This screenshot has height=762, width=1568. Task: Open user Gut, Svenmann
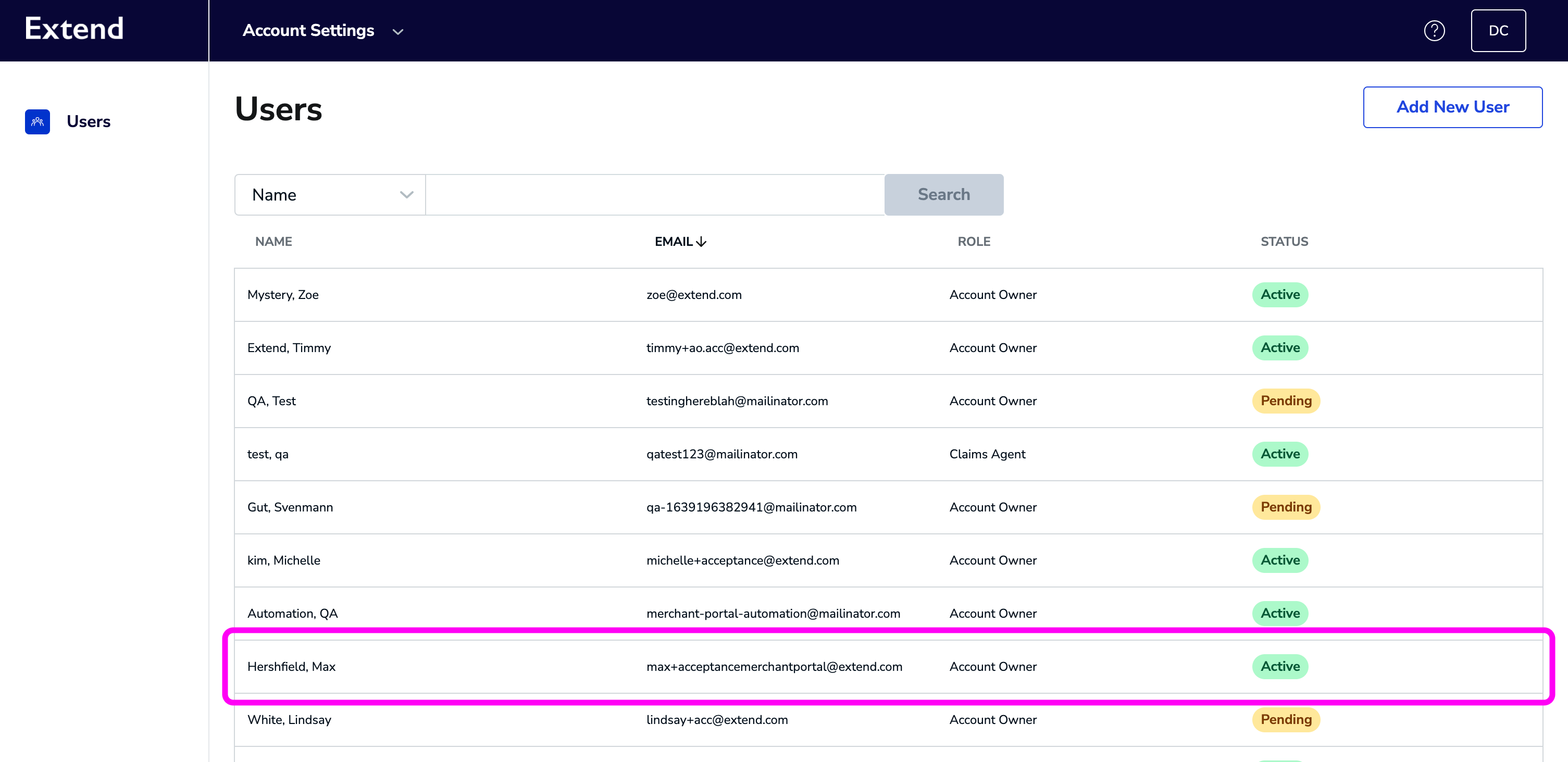[290, 508]
